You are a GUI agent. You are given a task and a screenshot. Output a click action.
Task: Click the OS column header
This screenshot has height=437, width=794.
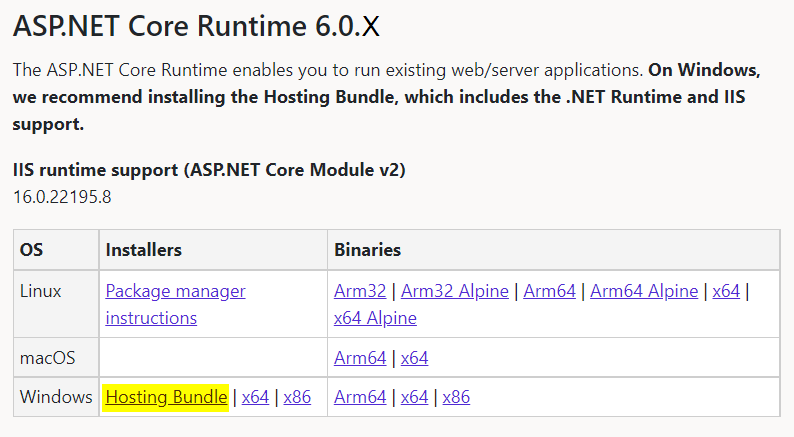tap(31, 250)
